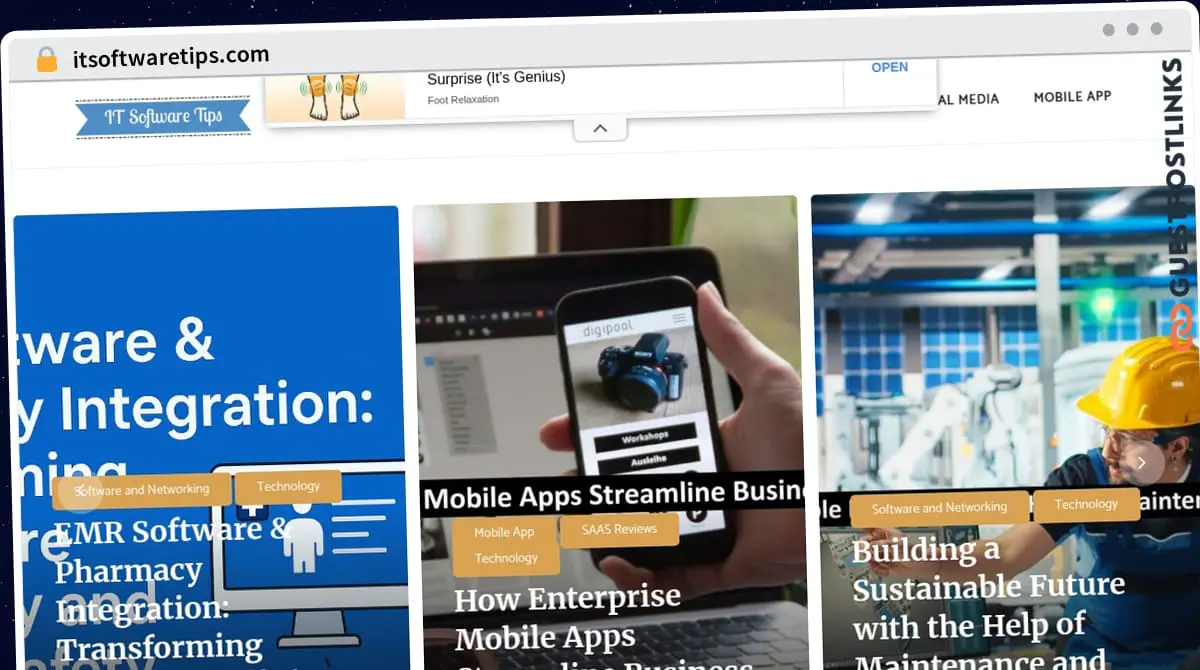Click the padlock icon in address bar
The height and width of the screenshot is (670, 1200).
point(46,59)
